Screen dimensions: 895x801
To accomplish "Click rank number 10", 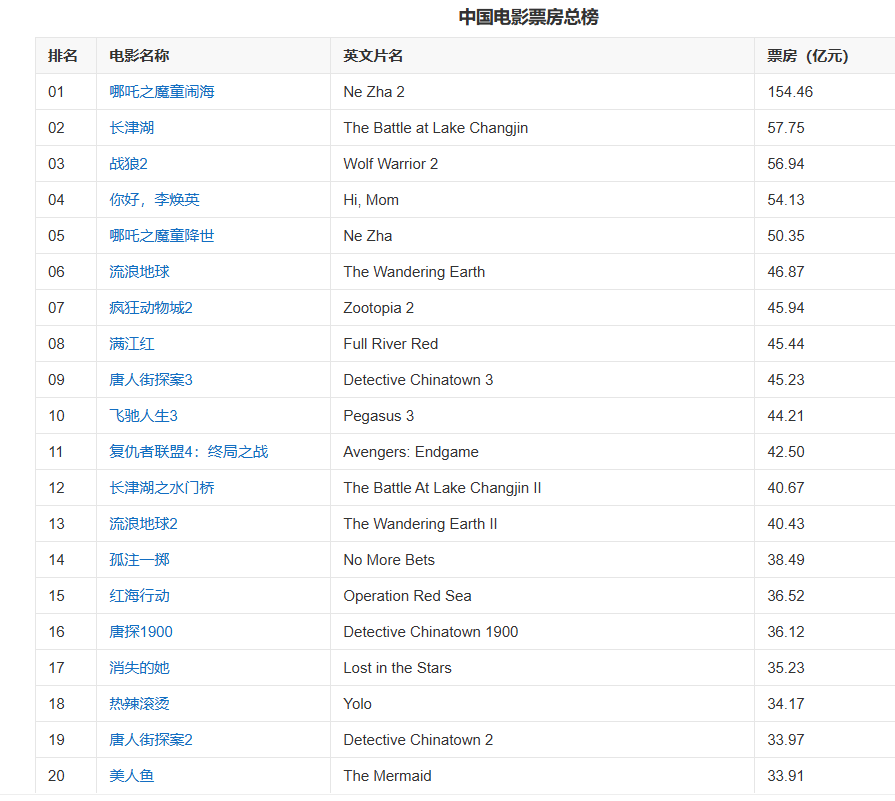I will click(56, 416).
